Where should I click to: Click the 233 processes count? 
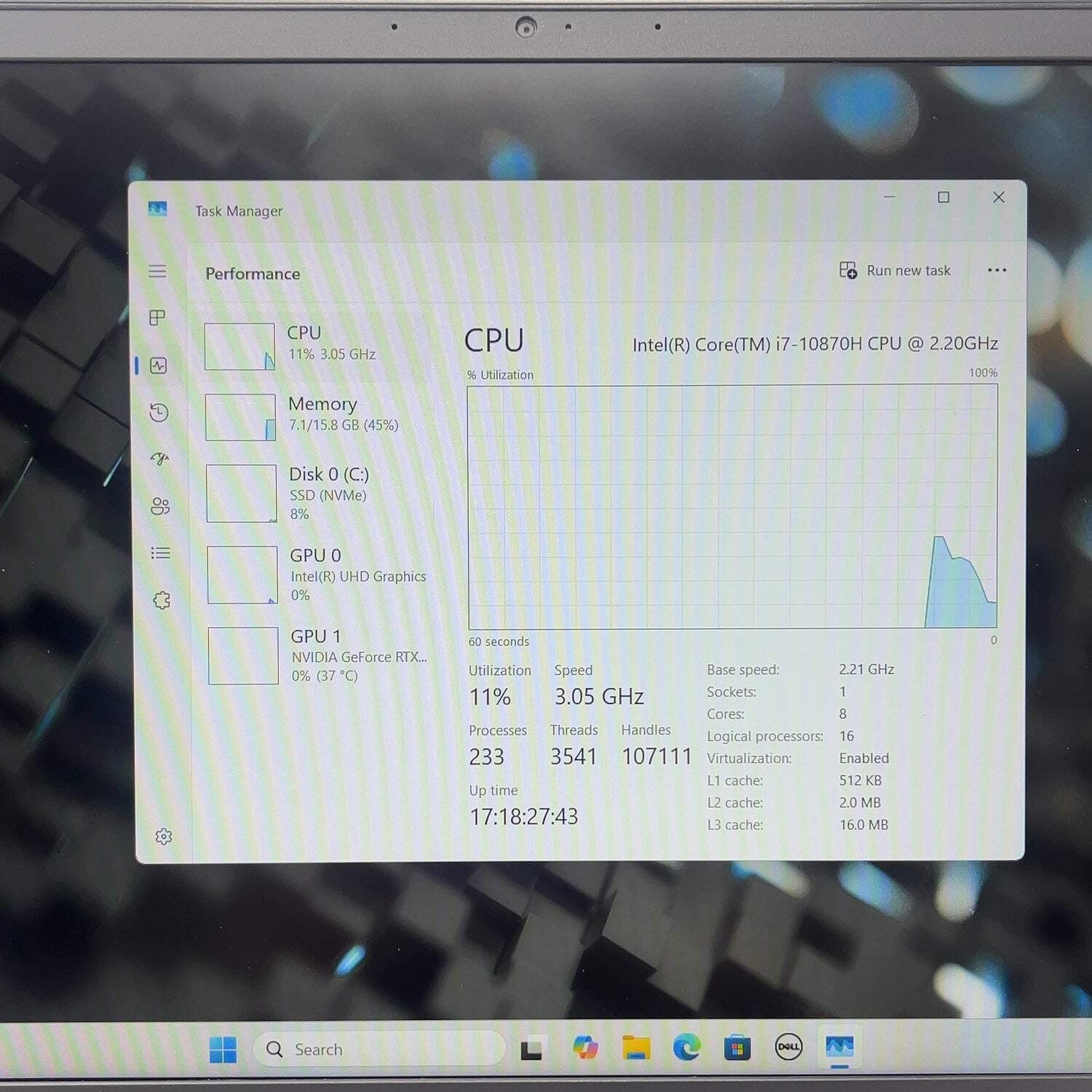[486, 757]
